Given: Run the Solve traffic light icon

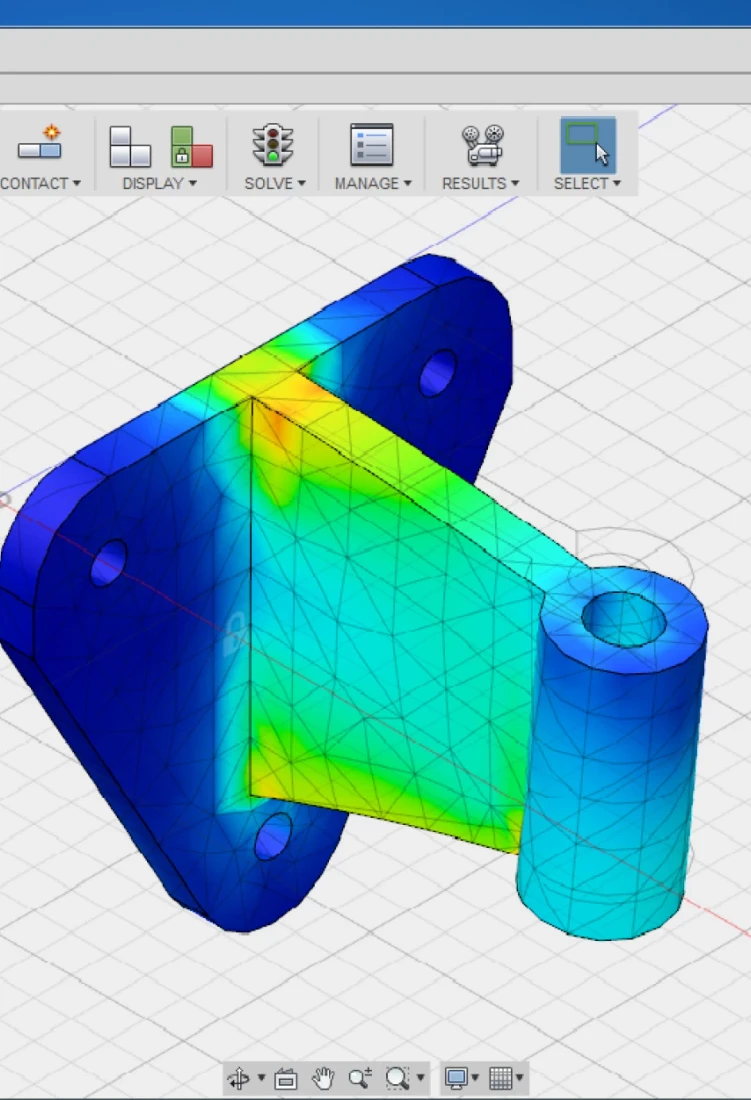Looking at the screenshot, I should click(272, 145).
